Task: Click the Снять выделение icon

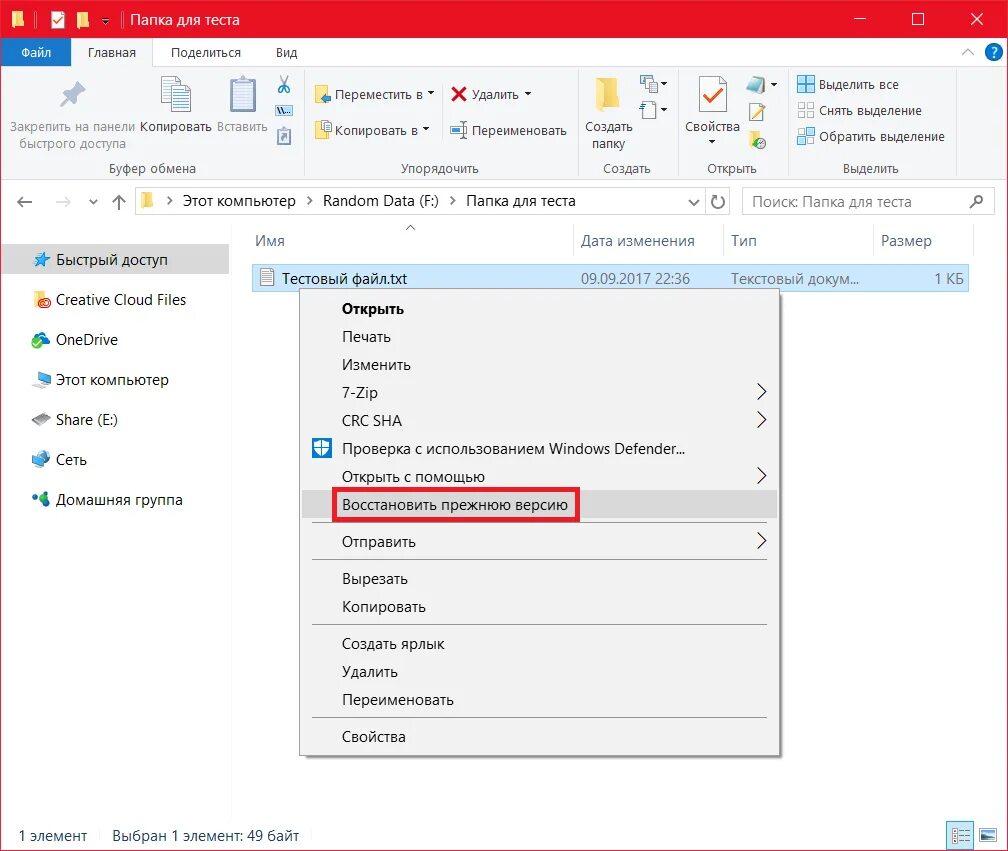Action: (805, 111)
